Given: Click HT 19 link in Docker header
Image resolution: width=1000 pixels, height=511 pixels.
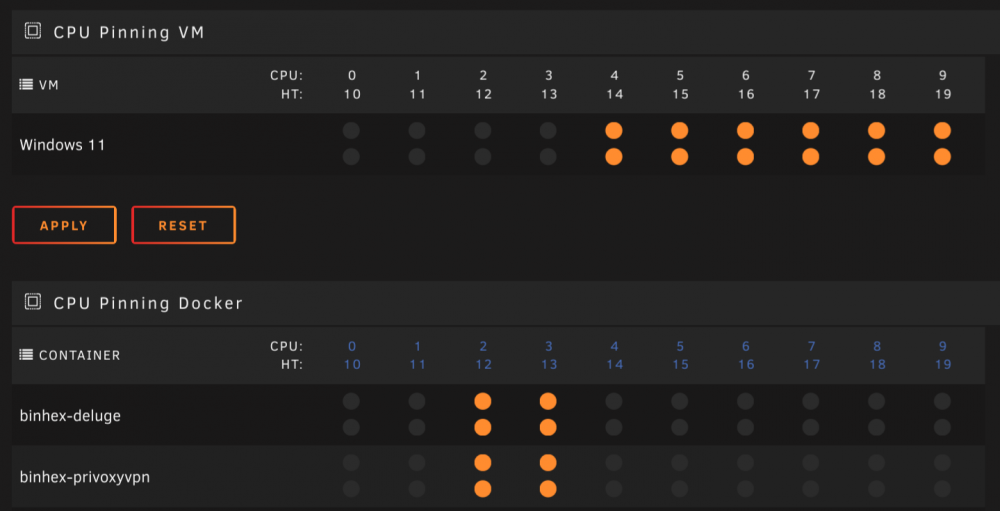Looking at the screenshot, I should coord(943,365).
